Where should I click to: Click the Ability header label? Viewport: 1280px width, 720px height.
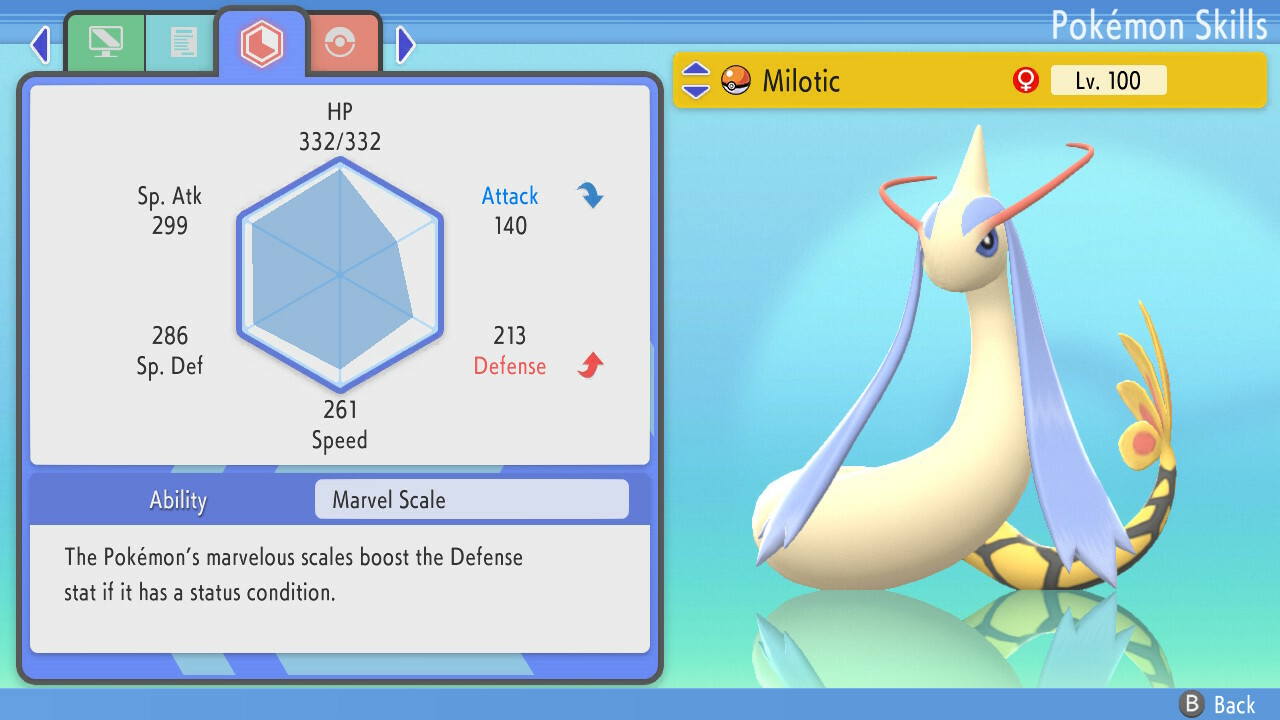(x=178, y=500)
